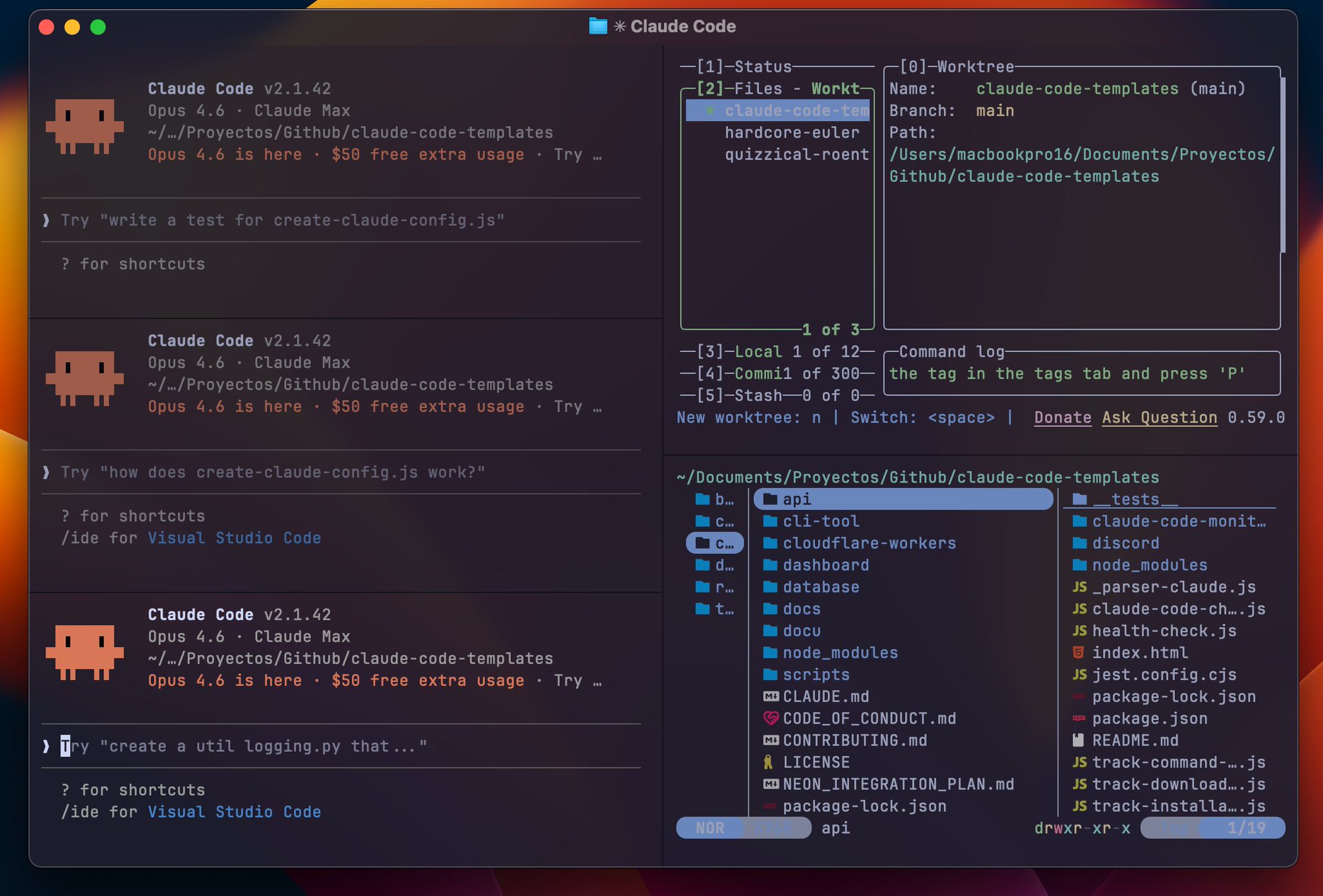The width and height of the screenshot is (1323, 896).
Task: Click the LICENSE file ribbon icon
Action: click(x=769, y=762)
